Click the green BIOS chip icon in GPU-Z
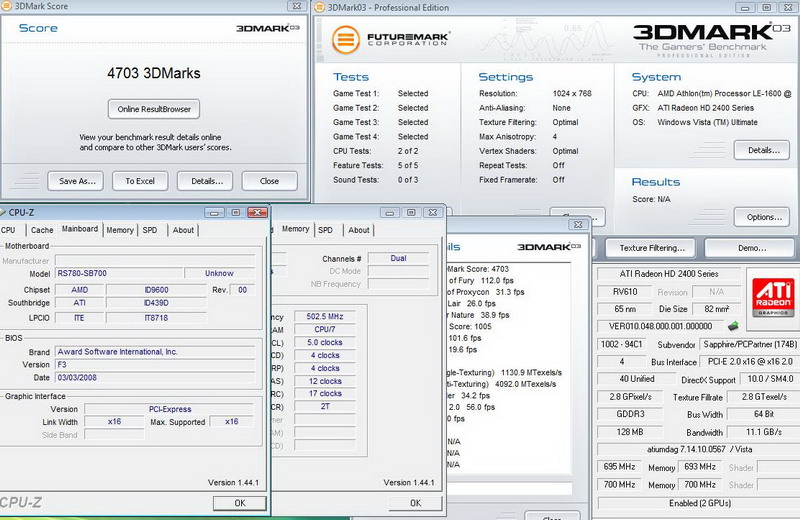The height and width of the screenshot is (520, 800). point(733,326)
